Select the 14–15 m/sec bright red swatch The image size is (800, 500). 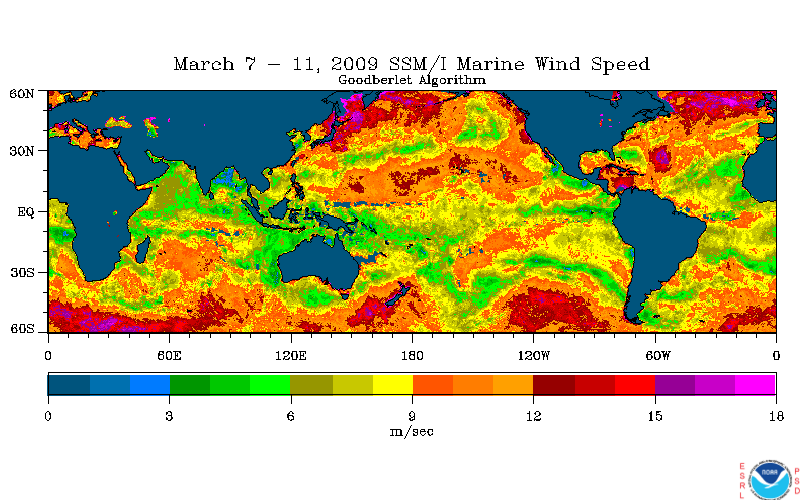click(x=635, y=384)
